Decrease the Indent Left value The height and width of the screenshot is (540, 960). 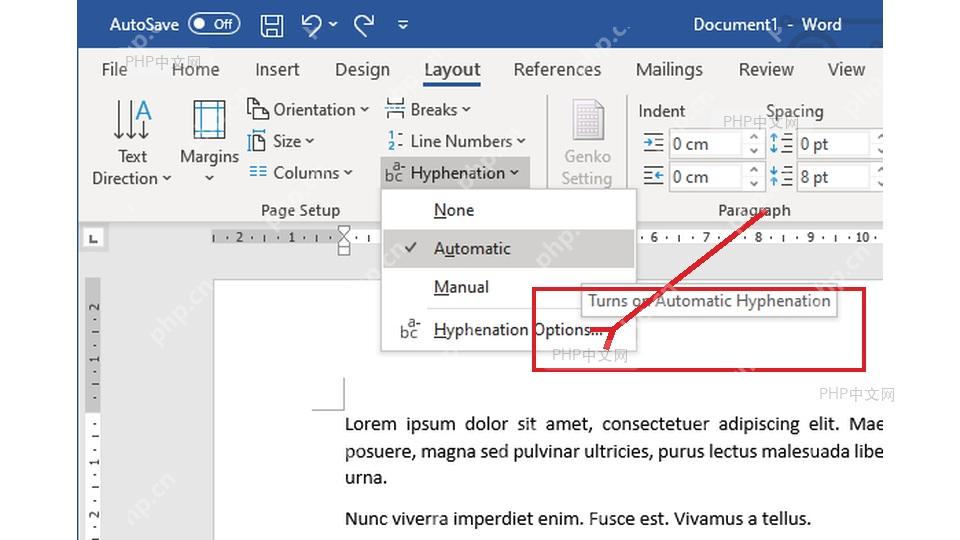754,151
